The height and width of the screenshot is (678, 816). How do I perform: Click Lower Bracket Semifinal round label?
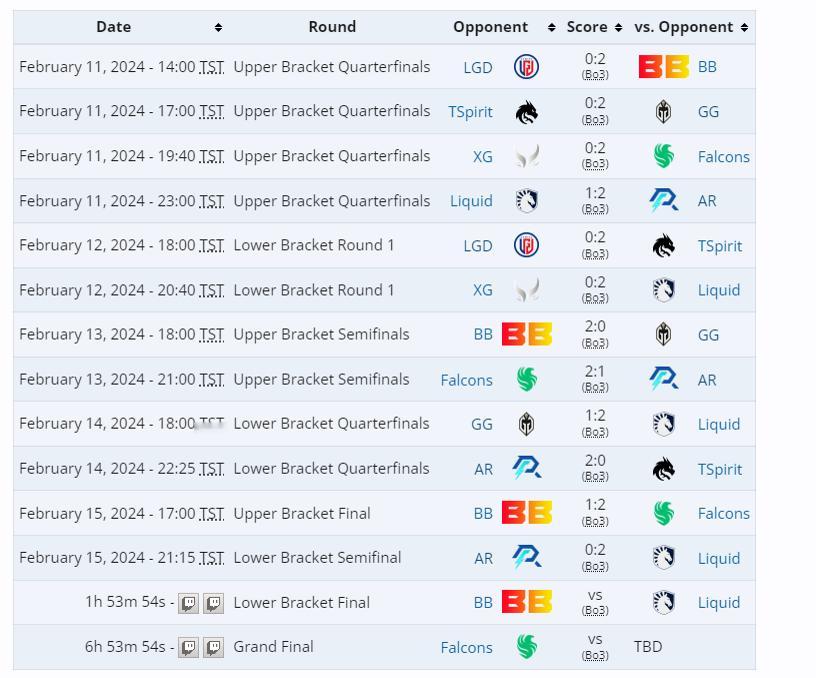pyautogui.click(x=317, y=558)
